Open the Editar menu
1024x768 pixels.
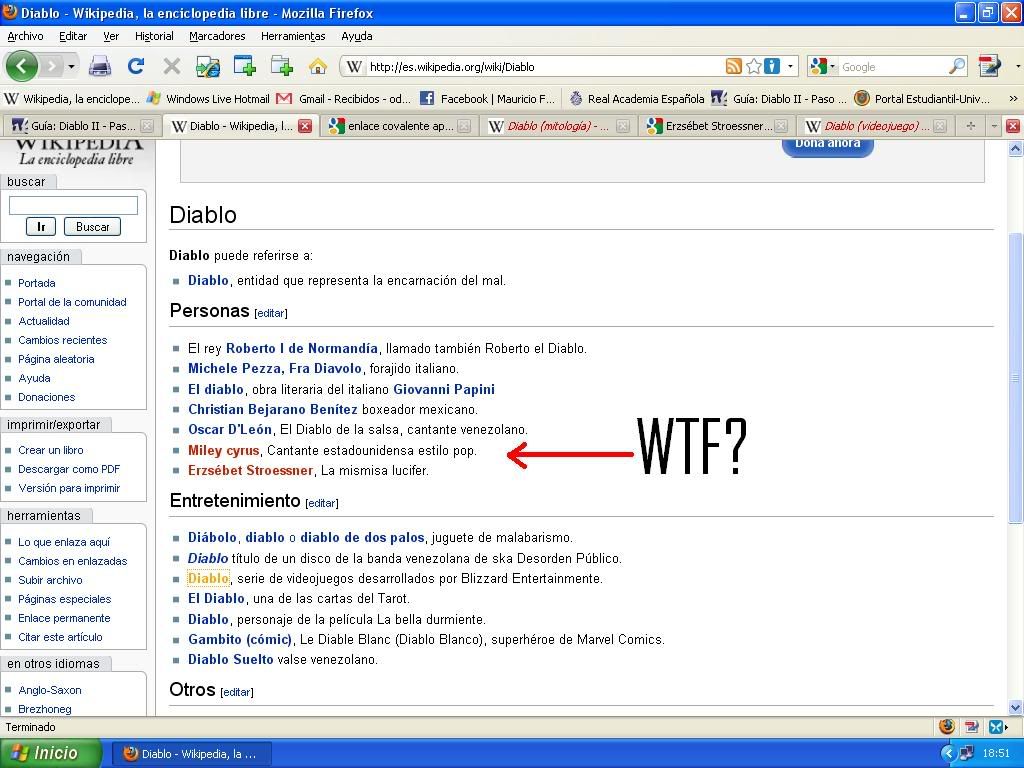(x=72, y=36)
